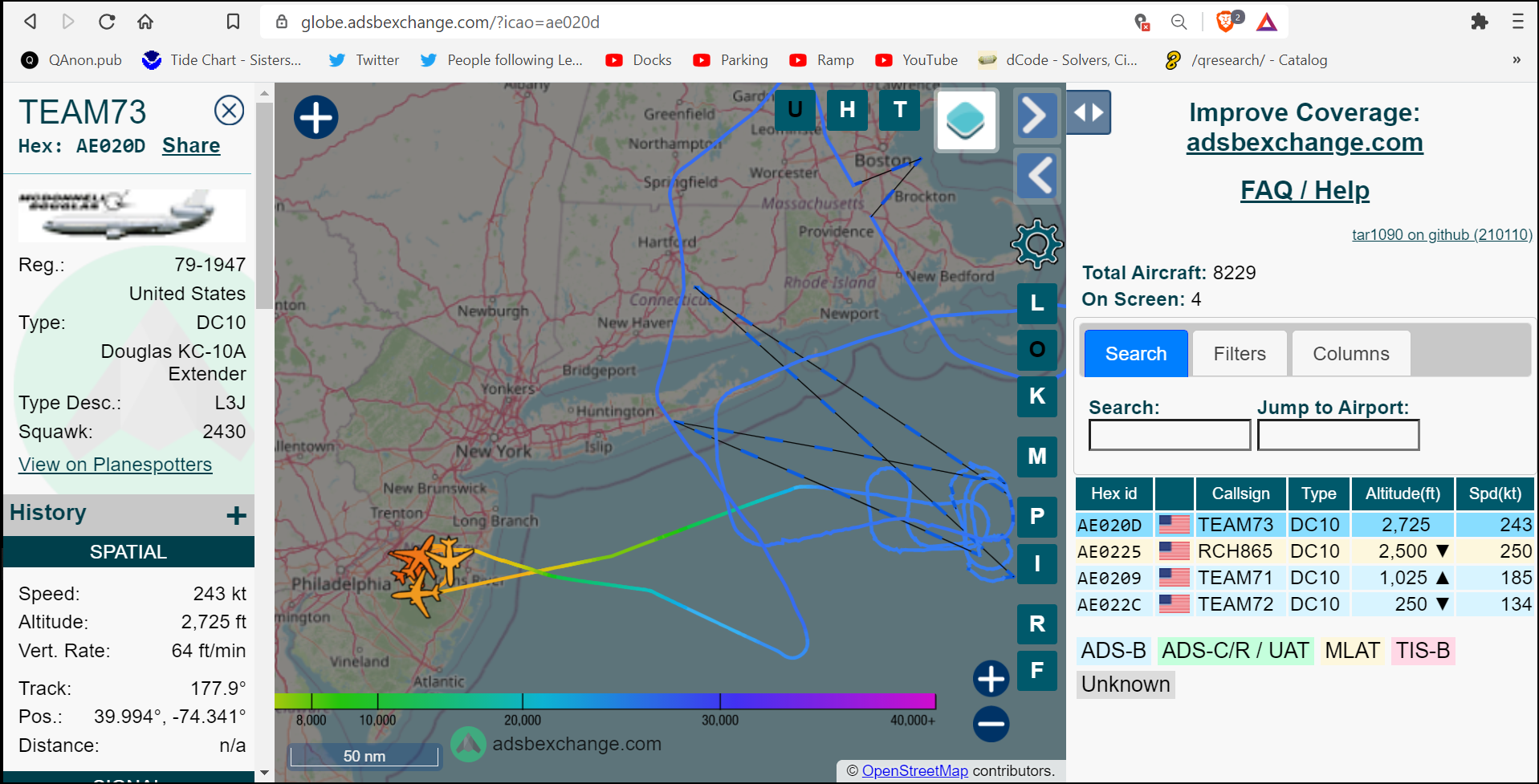Screen dimensions: 1539x784
Task: Open map settings gear
Action: 1036,243
